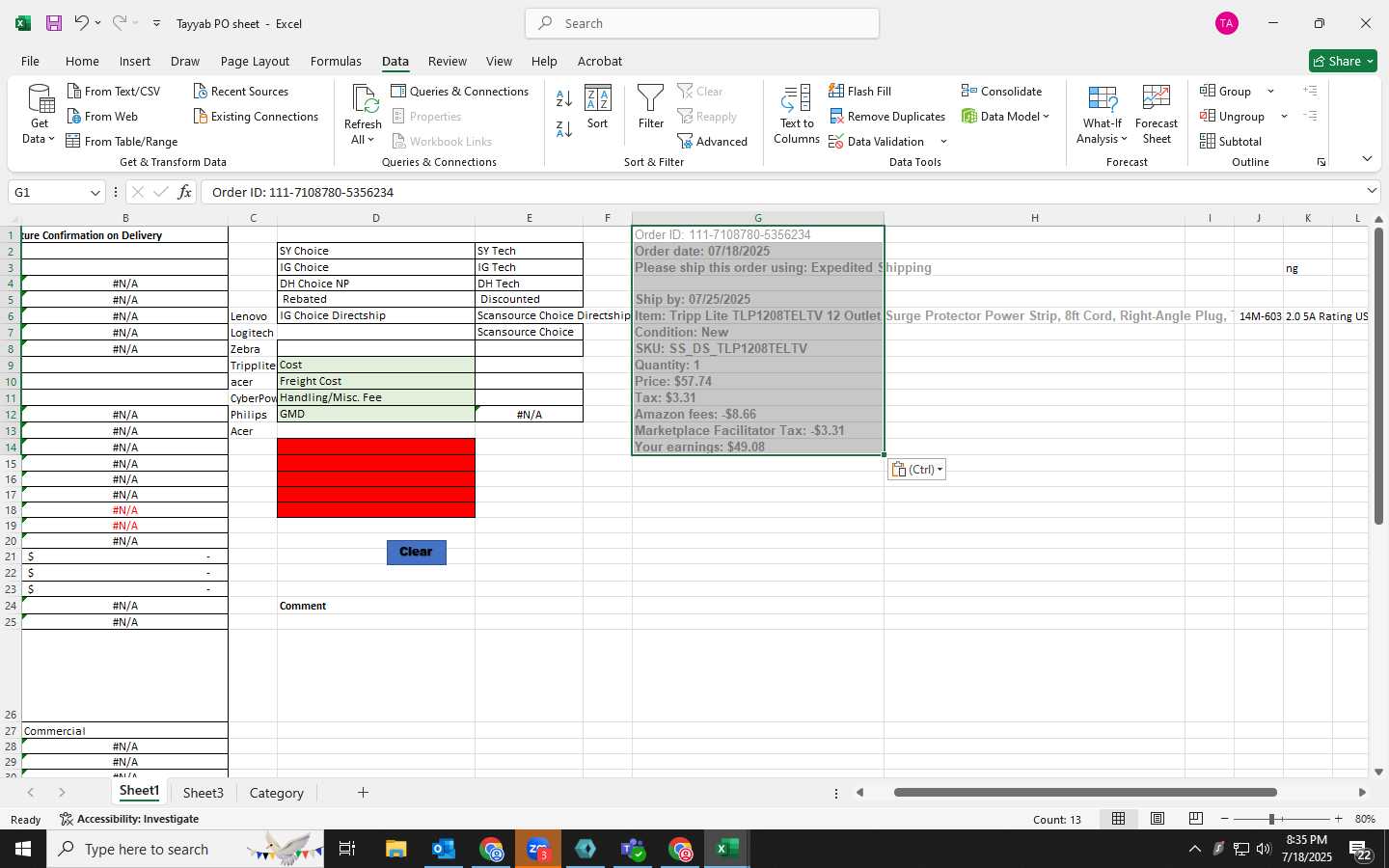
Task: Switch to the Acrobat tab
Action: [x=600, y=61]
